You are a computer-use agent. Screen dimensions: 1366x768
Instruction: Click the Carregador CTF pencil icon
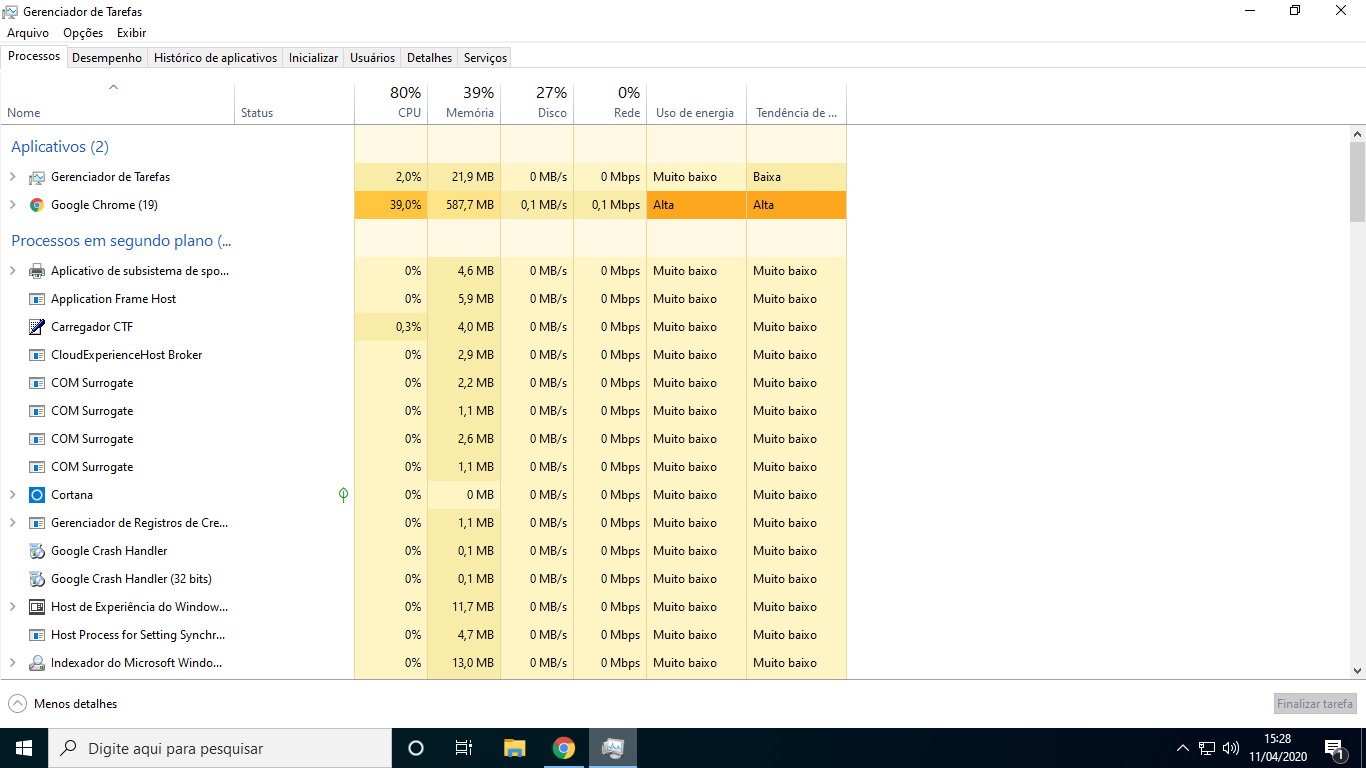tap(37, 327)
